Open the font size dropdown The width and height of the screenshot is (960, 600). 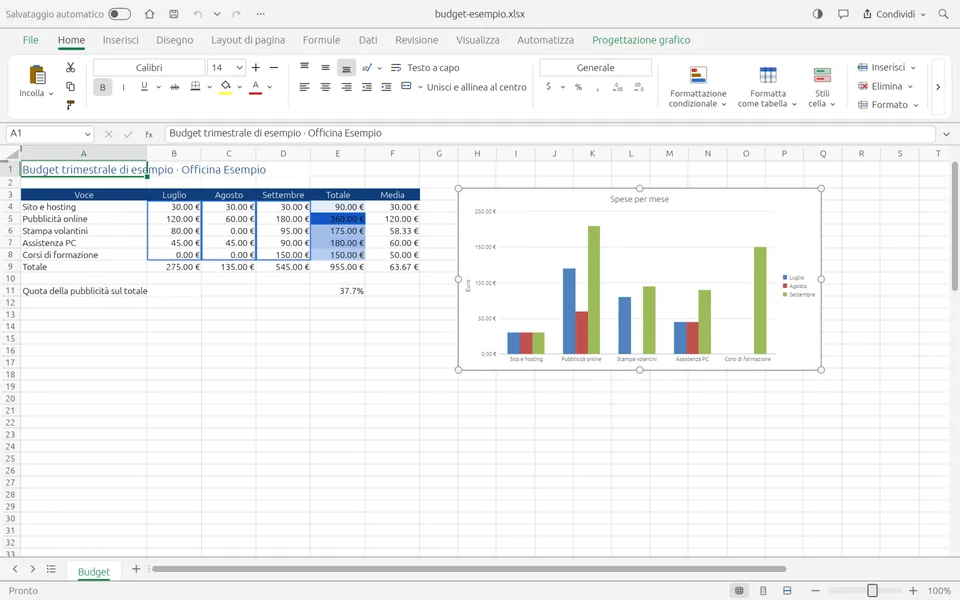(239, 67)
